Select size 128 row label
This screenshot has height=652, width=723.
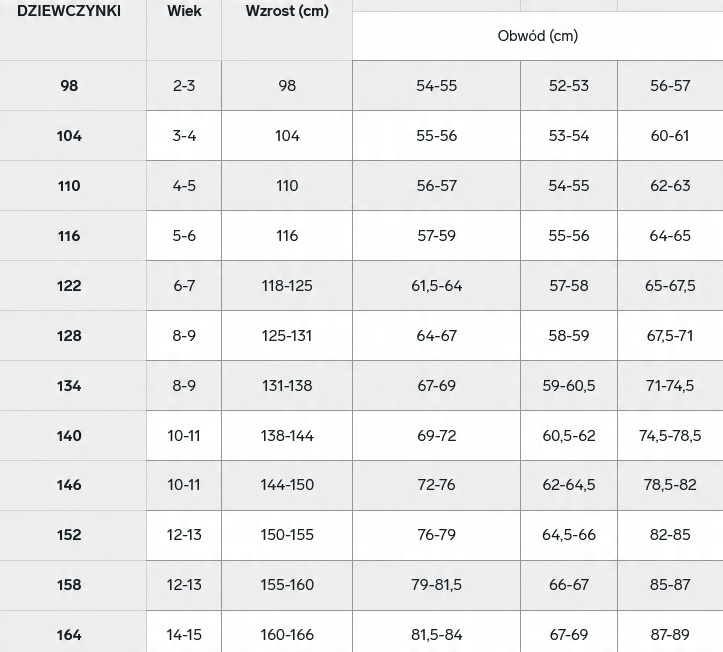point(69,336)
